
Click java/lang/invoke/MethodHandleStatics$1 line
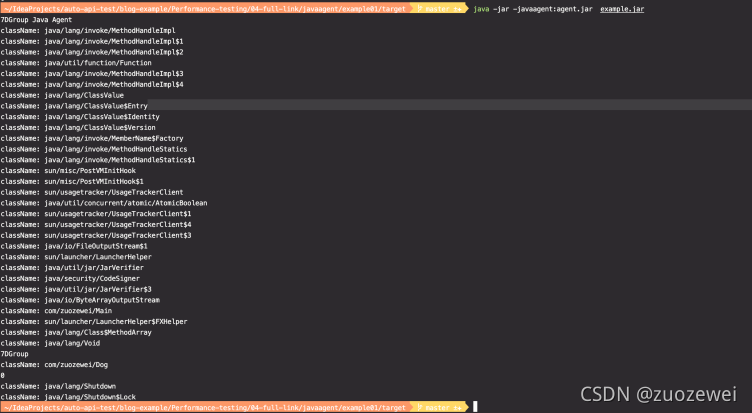(x=98, y=160)
